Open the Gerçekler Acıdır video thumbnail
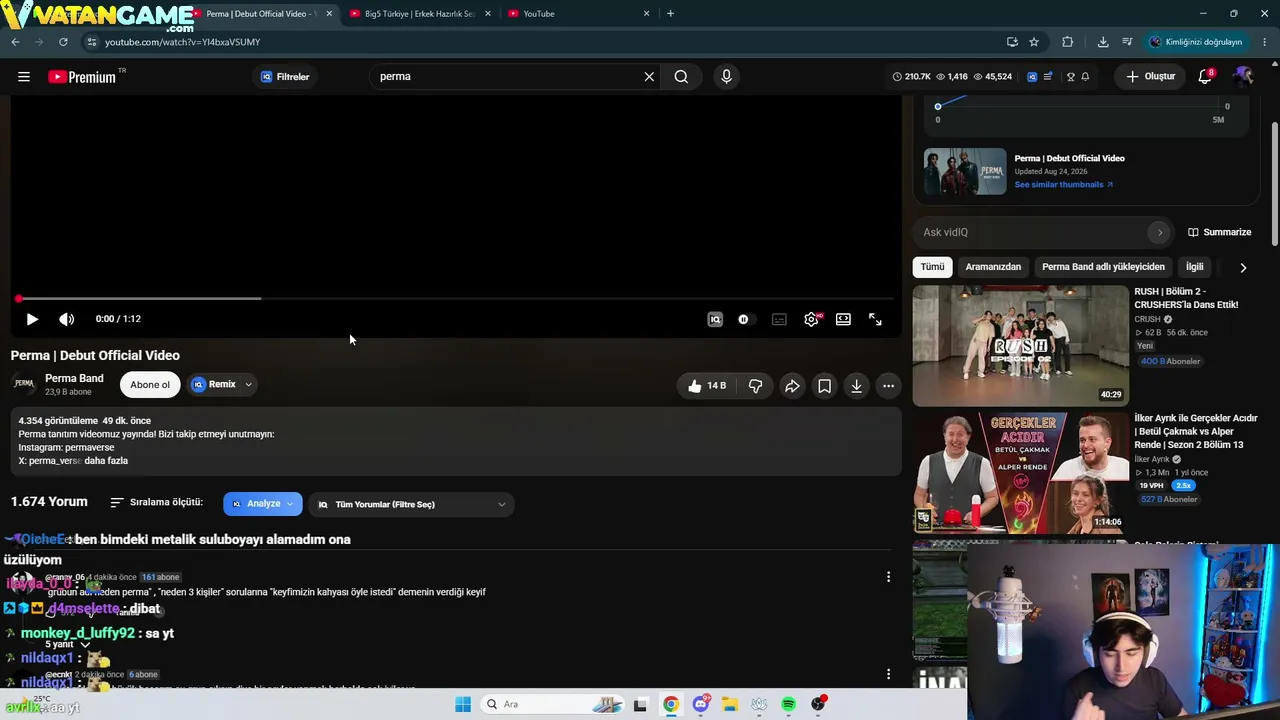This screenshot has height=720, width=1280. click(1020, 473)
